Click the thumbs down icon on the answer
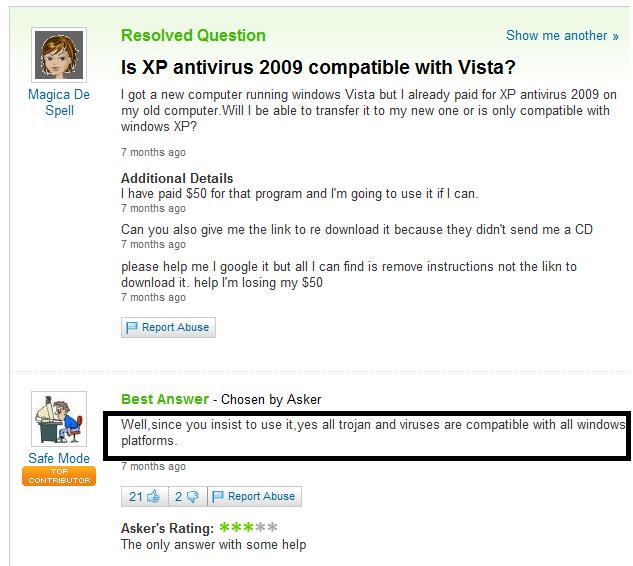The image size is (633, 566). point(193,497)
